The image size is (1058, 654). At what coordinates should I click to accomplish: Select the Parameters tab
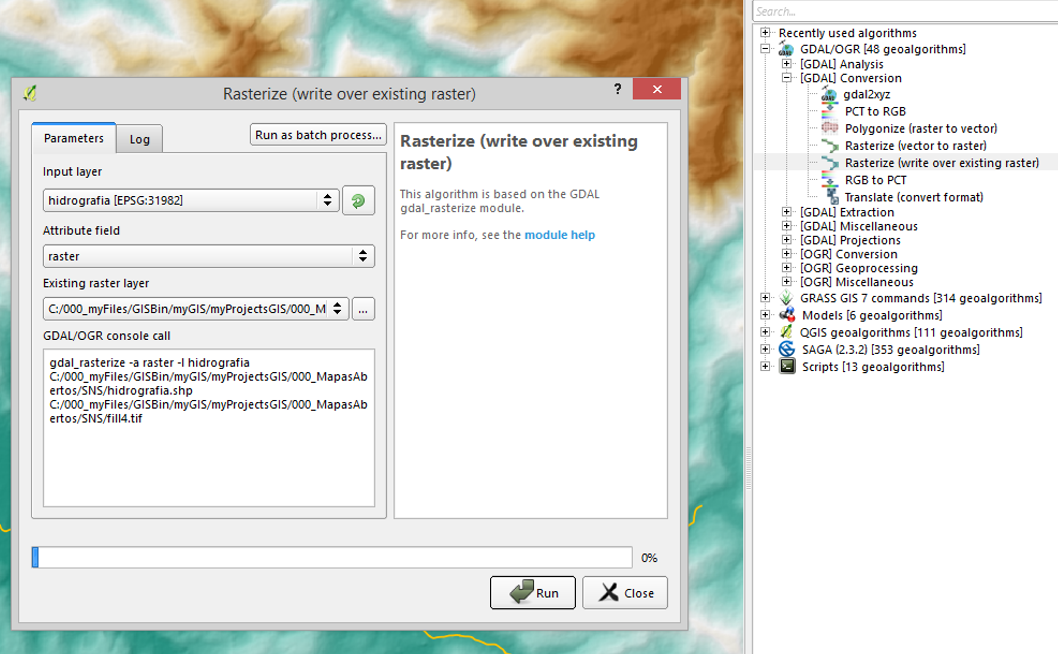(73, 138)
